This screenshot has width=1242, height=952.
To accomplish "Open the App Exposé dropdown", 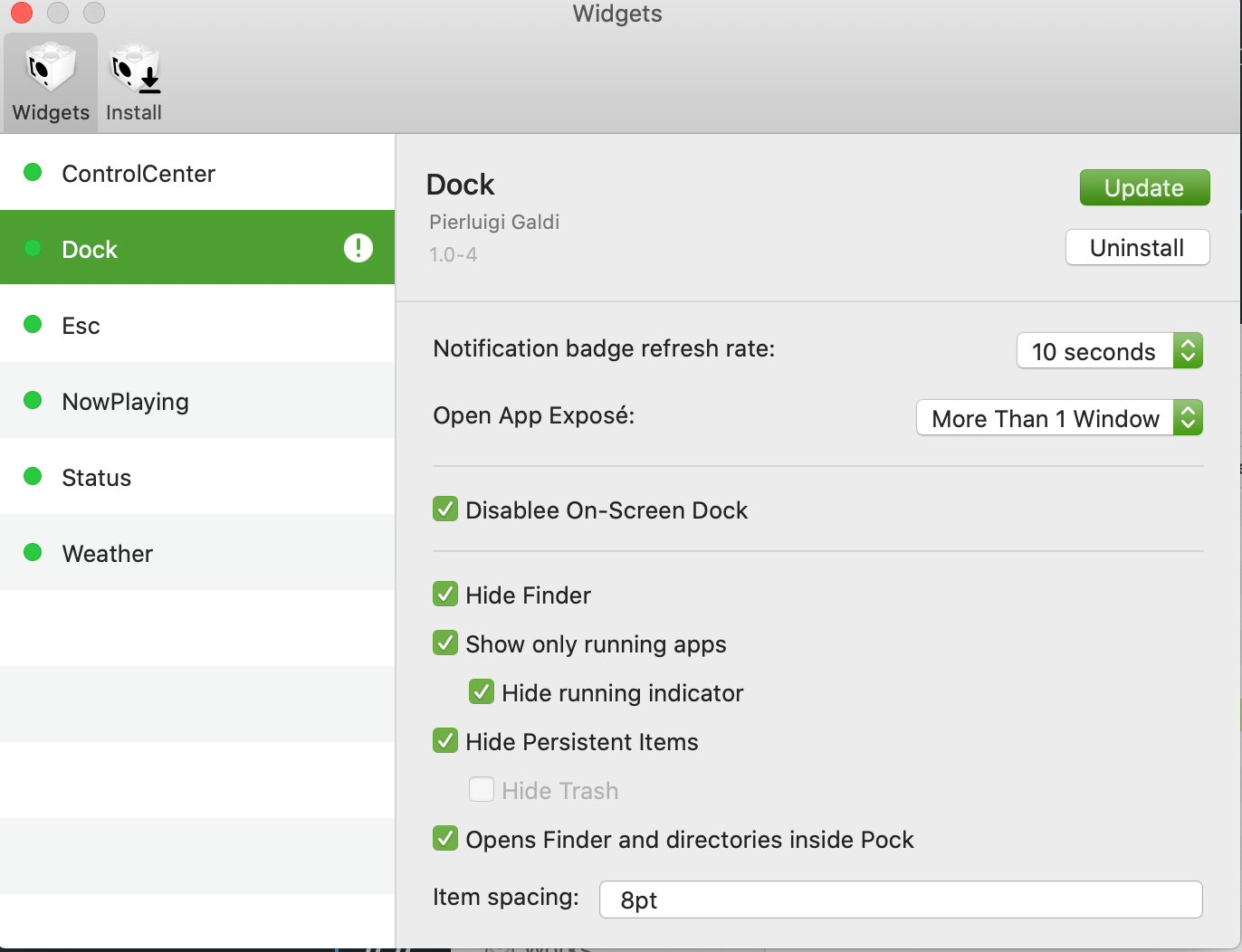I will point(1059,418).
